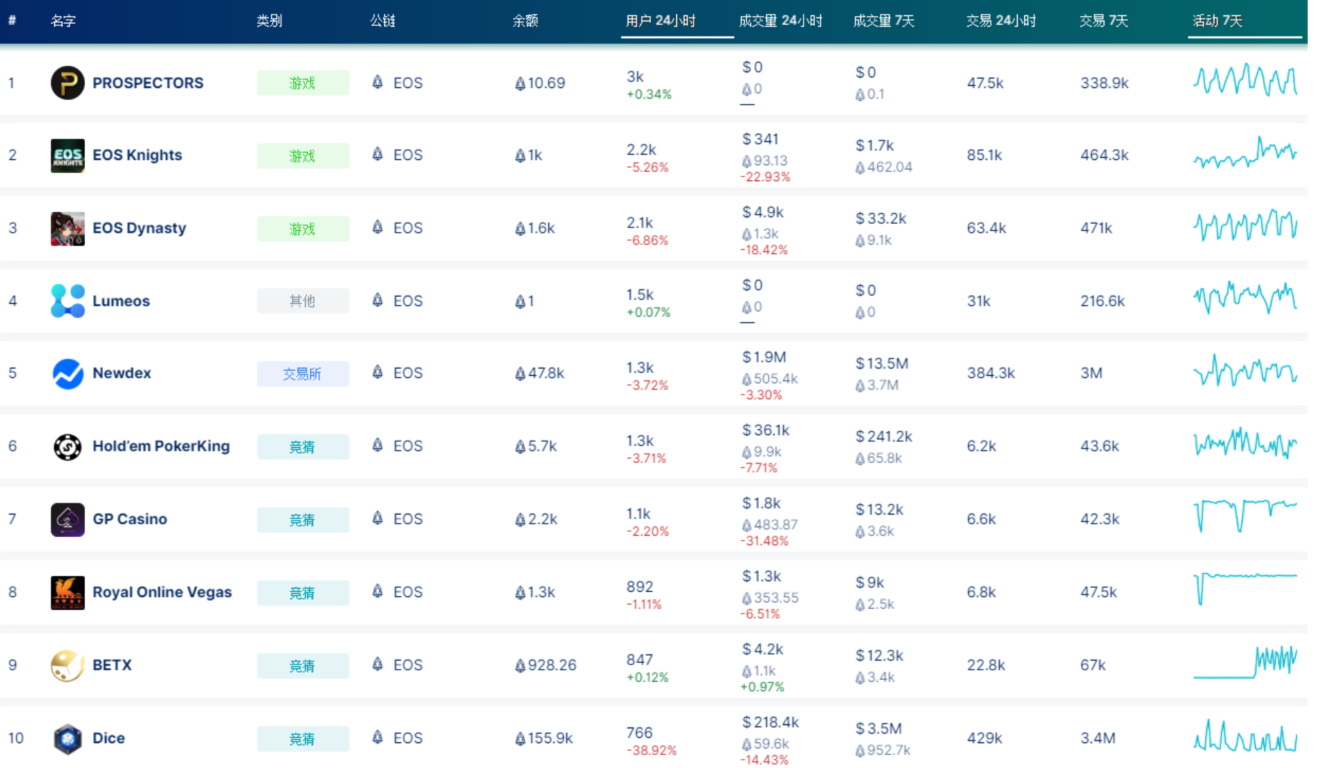
Task: Click 游戏 category tag for EOS Knights
Action: [x=303, y=155]
